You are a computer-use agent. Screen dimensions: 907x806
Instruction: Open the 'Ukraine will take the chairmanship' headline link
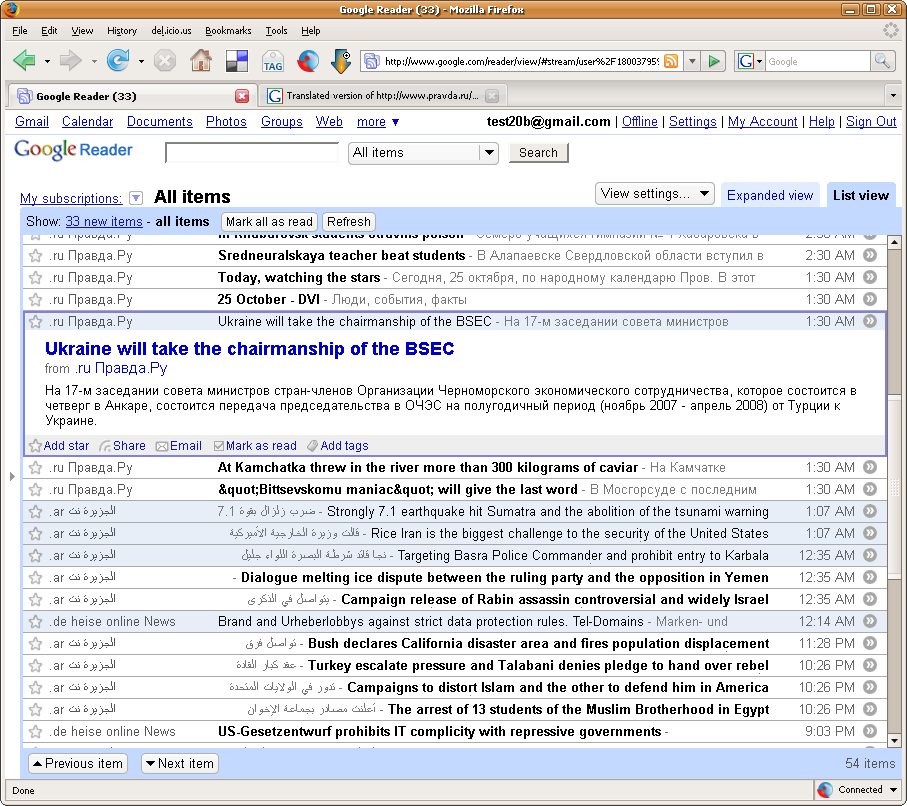click(249, 348)
